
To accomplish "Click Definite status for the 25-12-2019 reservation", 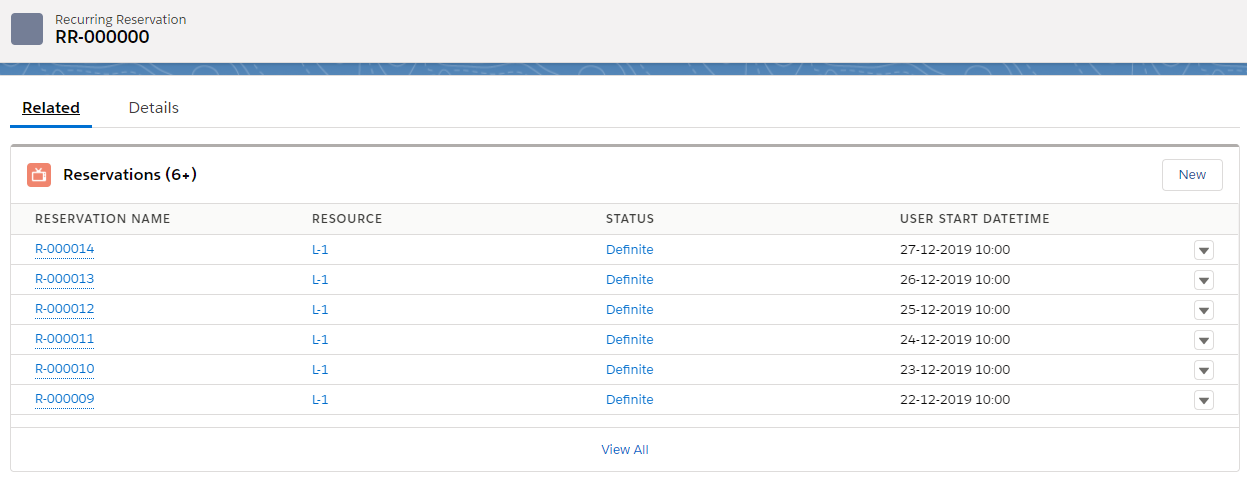I will coord(629,310).
